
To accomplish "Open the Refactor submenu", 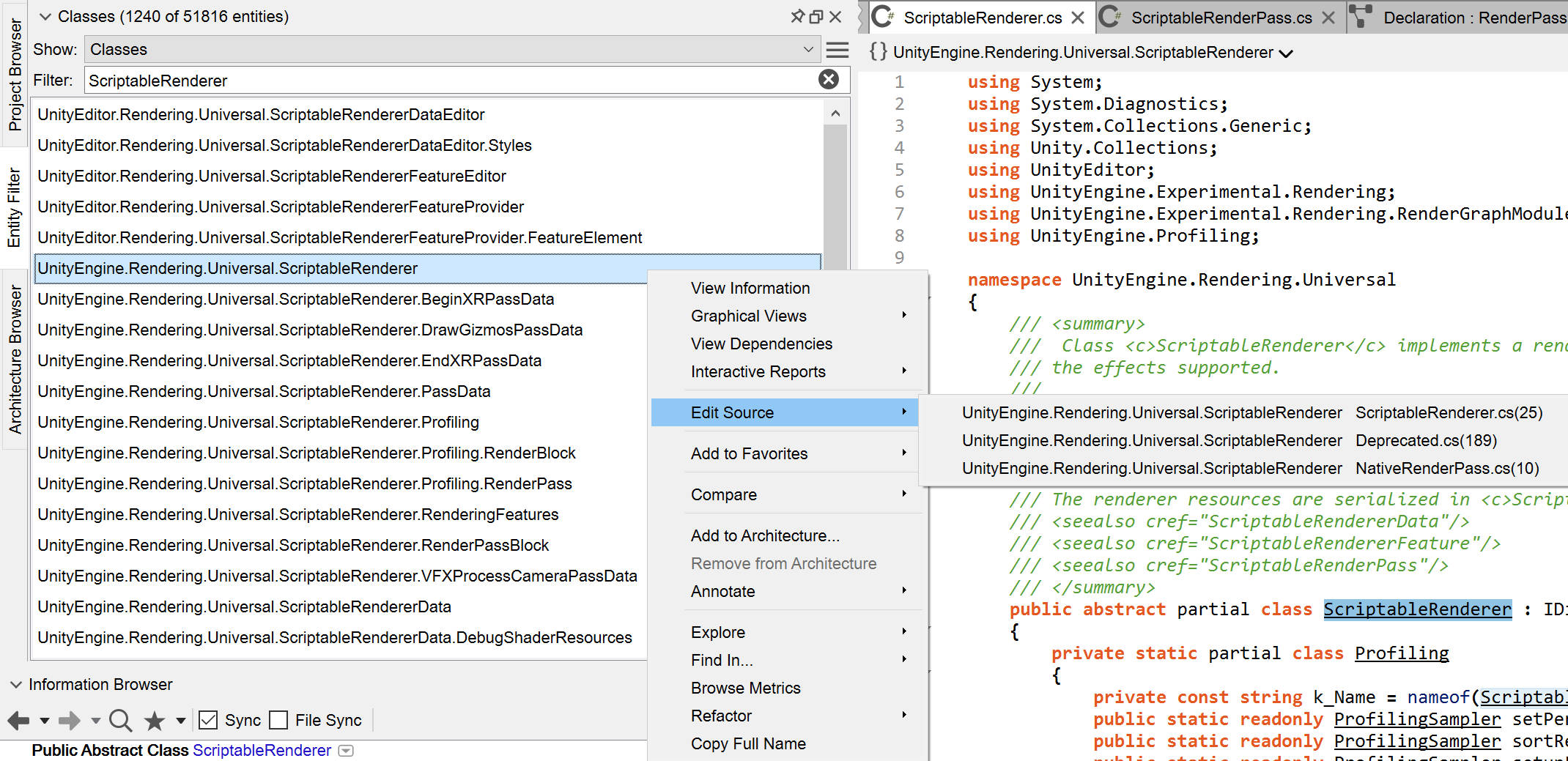I will 786,716.
